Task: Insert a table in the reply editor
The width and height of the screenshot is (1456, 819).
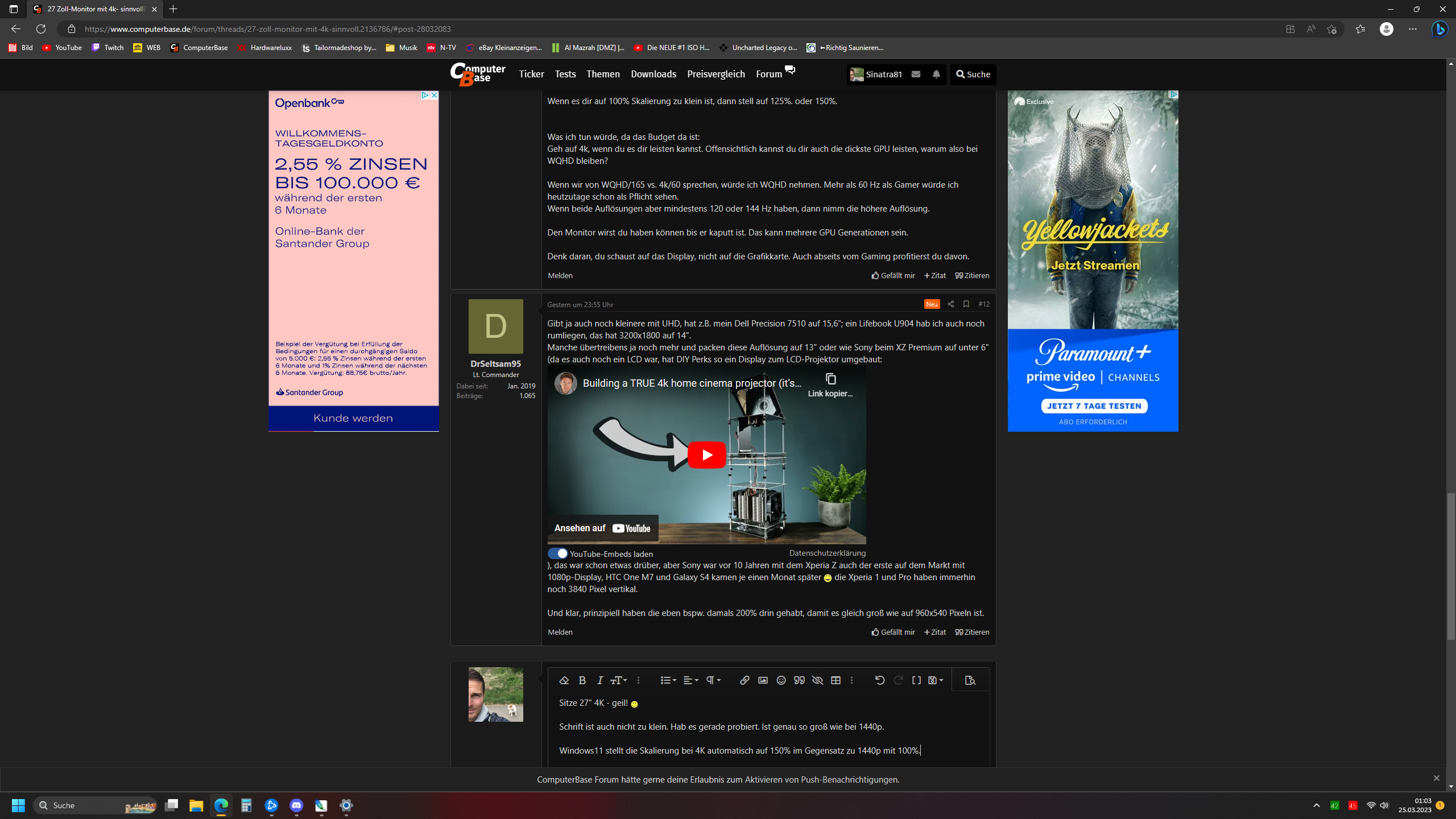Action: [835, 680]
